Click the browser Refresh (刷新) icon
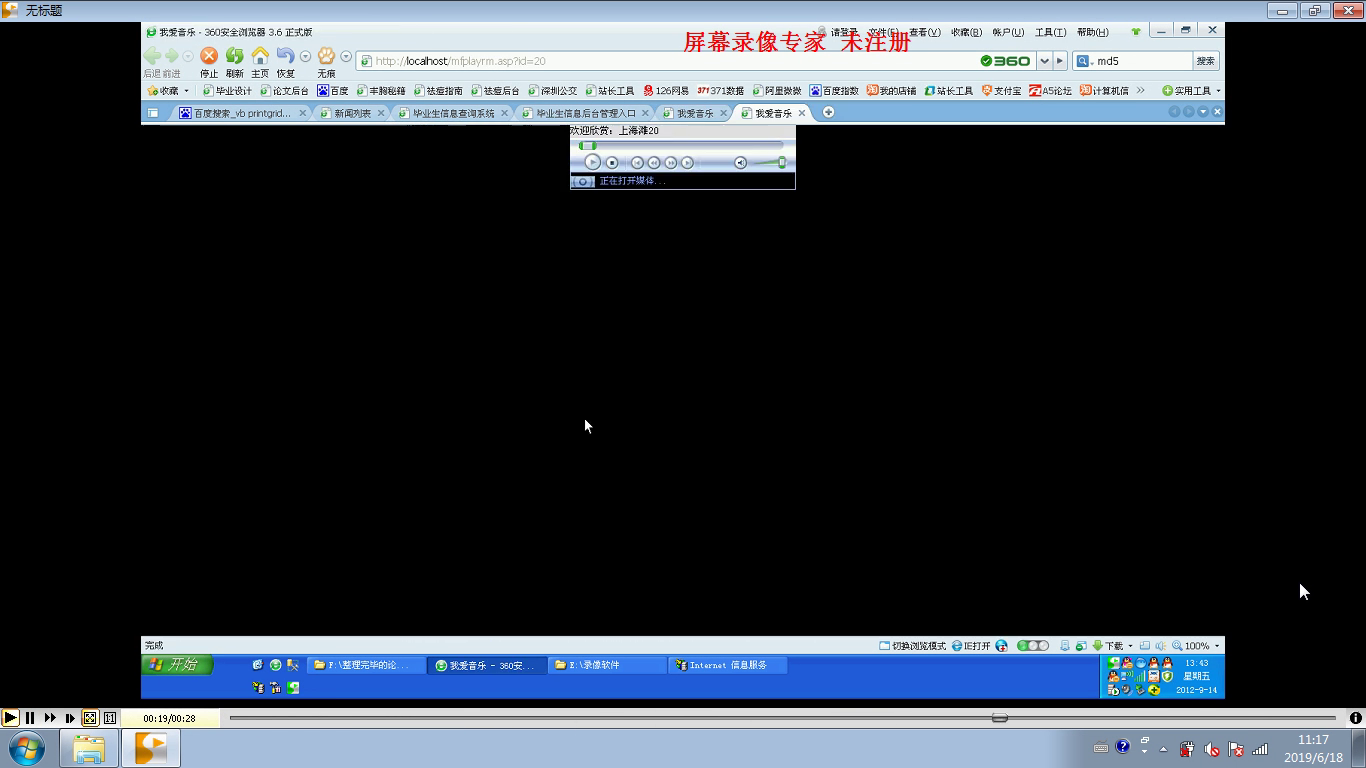The height and width of the screenshot is (768, 1366). point(234,56)
